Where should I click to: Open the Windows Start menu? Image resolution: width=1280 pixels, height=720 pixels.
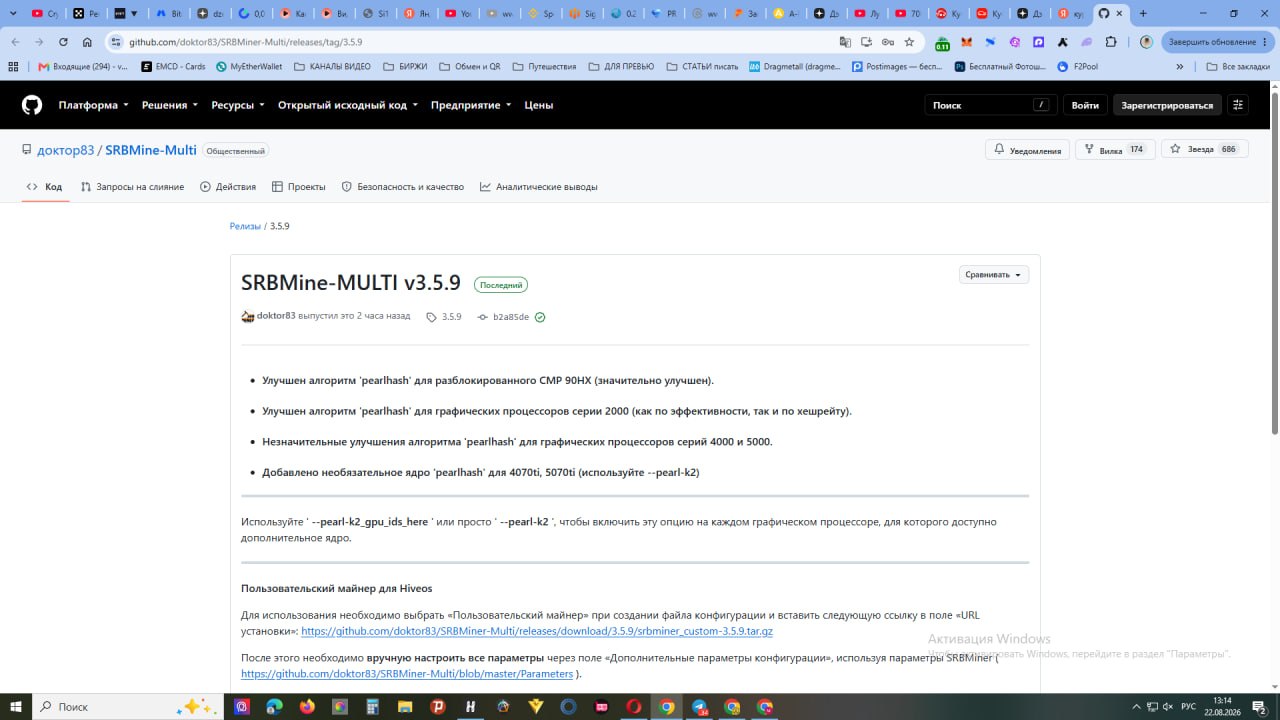(16, 706)
